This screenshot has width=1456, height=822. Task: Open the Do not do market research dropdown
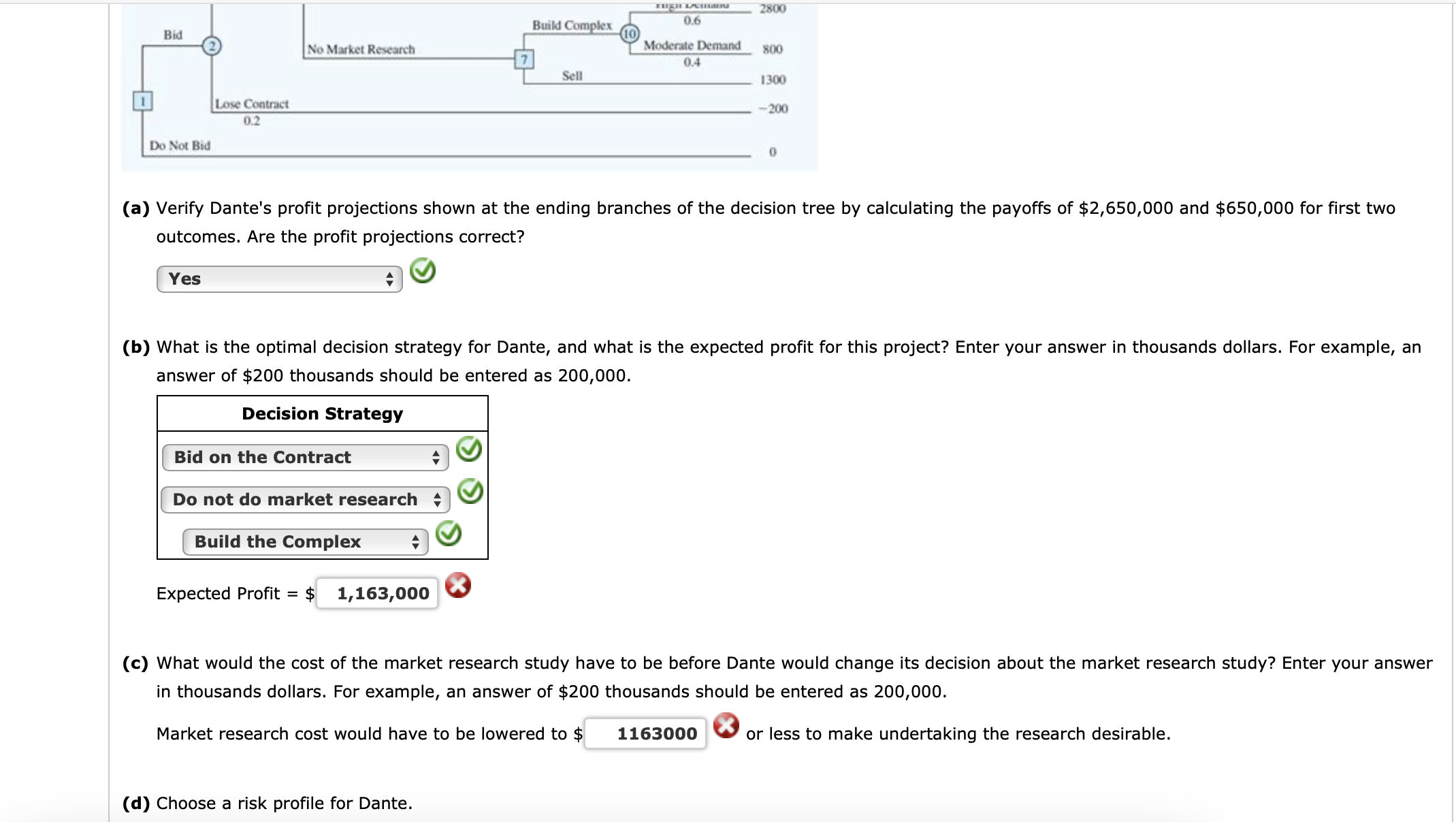305,500
